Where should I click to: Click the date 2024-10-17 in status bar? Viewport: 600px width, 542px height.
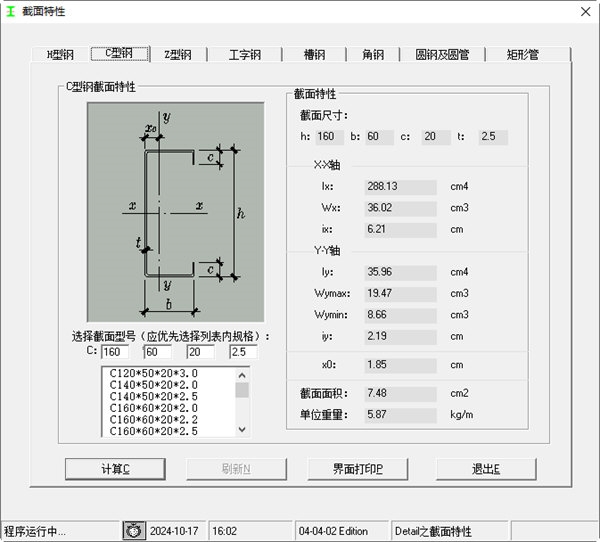click(x=174, y=531)
